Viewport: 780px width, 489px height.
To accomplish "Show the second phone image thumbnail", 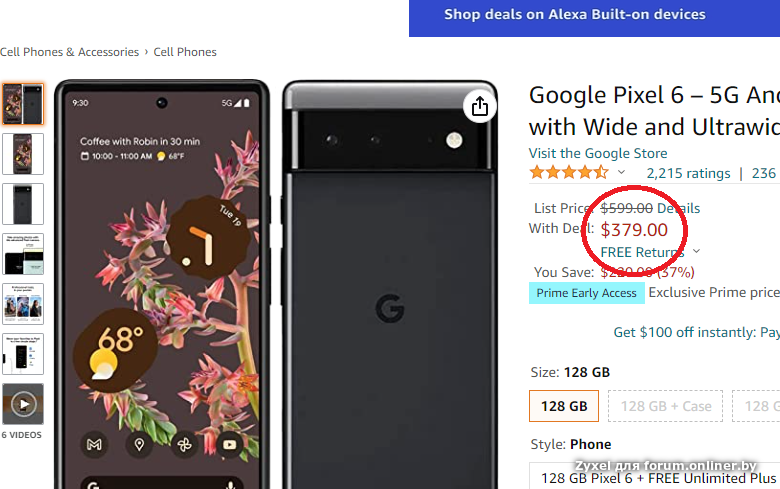I will [23, 154].
